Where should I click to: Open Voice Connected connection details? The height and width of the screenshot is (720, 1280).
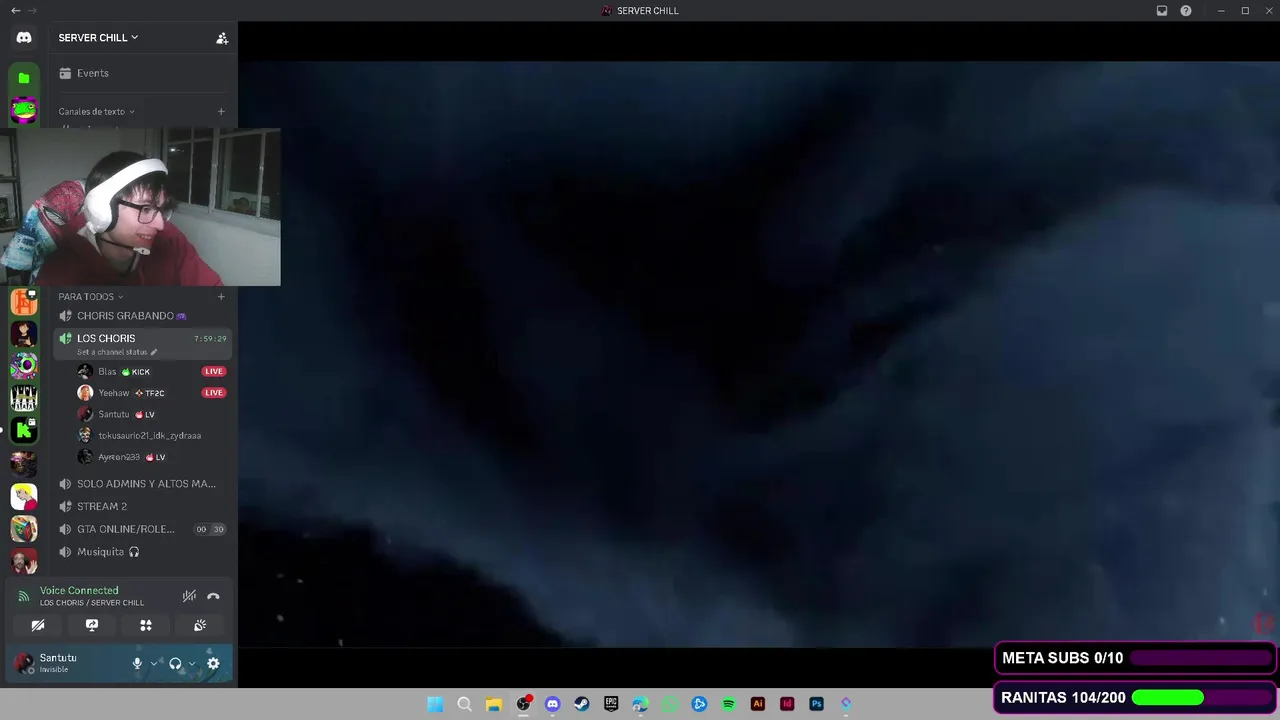coord(79,591)
